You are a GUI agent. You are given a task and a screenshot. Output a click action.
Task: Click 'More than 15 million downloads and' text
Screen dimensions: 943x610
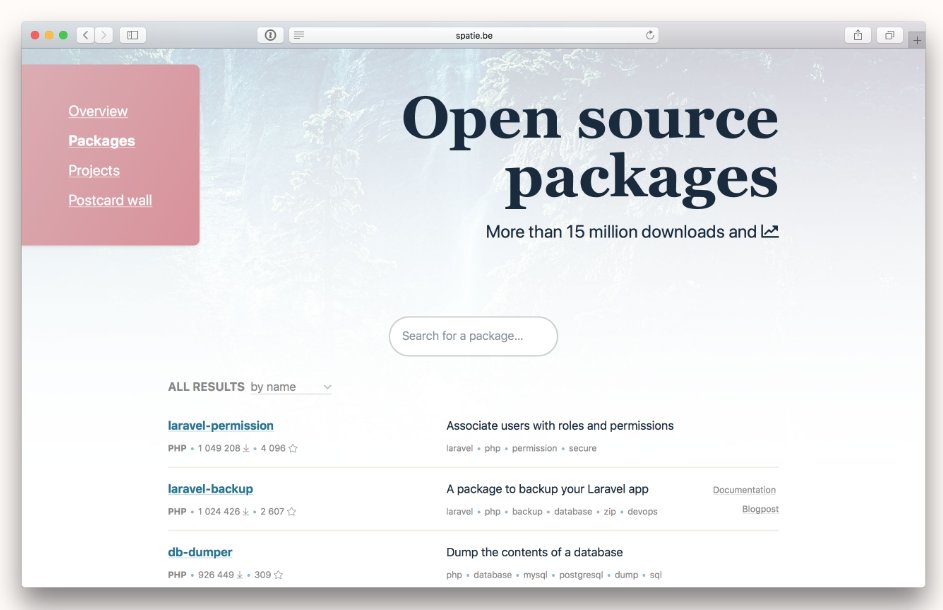pos(621,232)
